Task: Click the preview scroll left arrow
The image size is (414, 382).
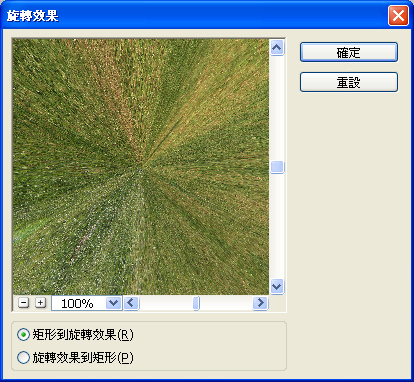Action: click(x=131, y=303)
